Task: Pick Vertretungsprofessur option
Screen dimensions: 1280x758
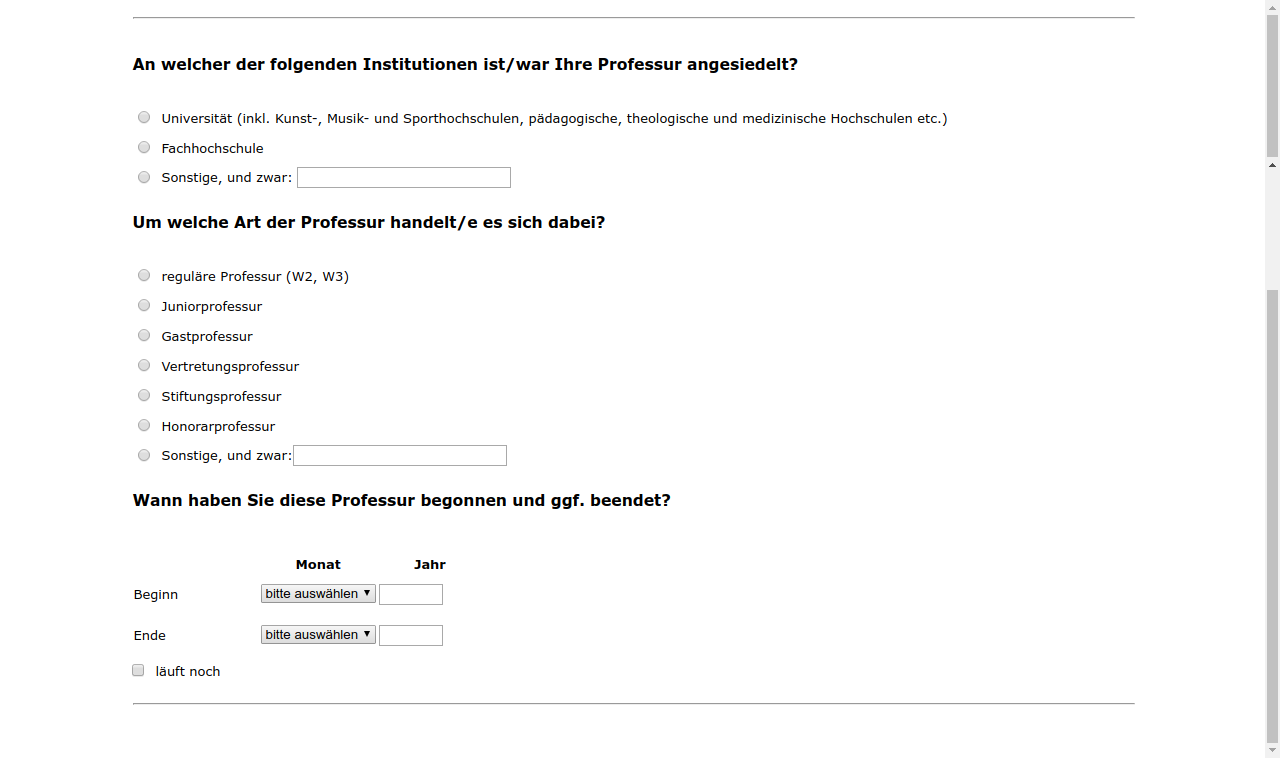Action: click(144, 366)
